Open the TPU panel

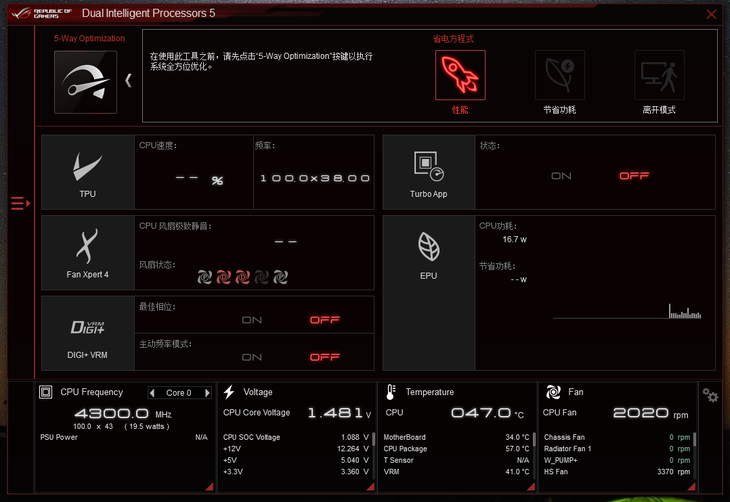[88, 172]
